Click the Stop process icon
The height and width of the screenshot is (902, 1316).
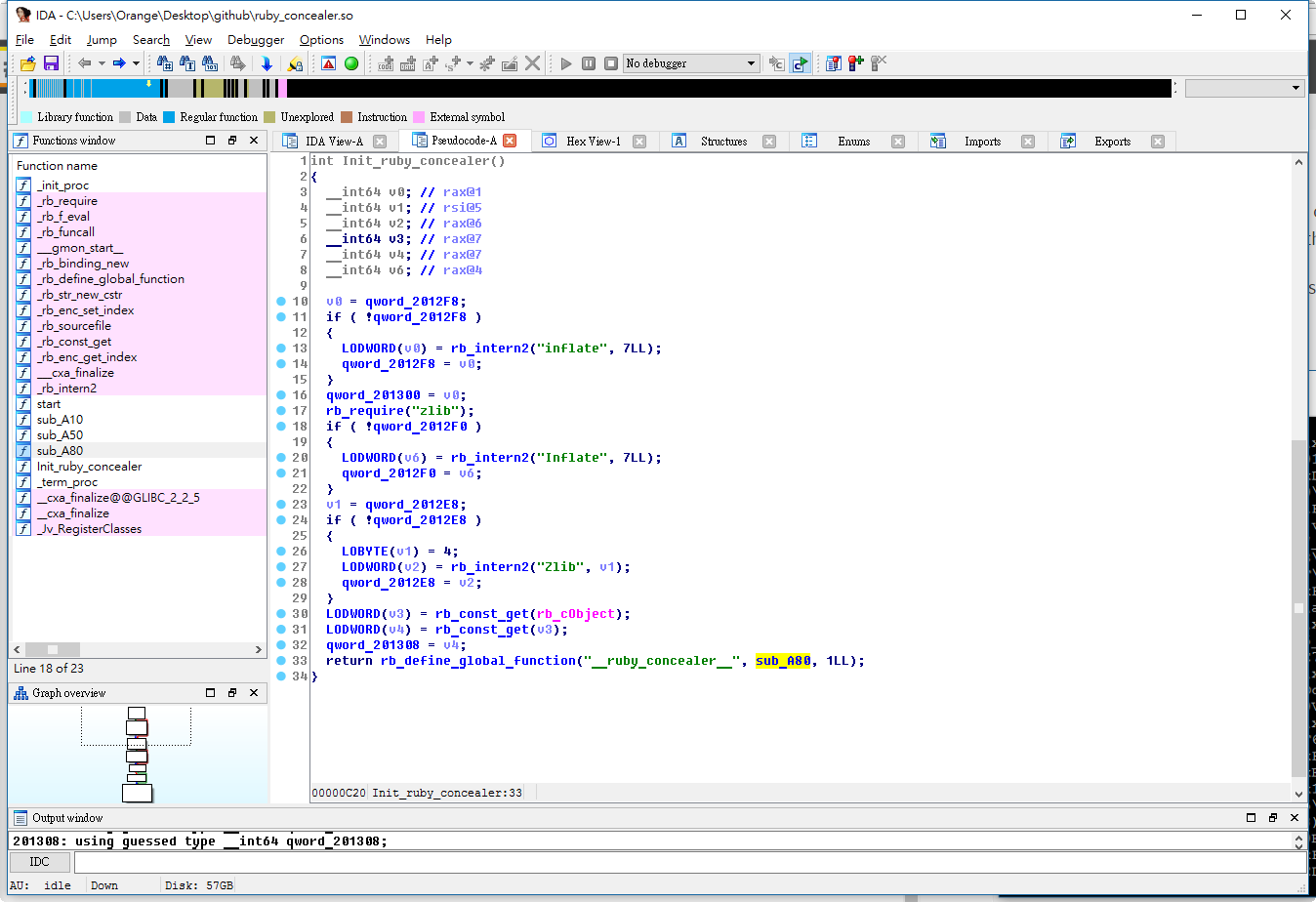pyautogui.click(x=611, y=63)
